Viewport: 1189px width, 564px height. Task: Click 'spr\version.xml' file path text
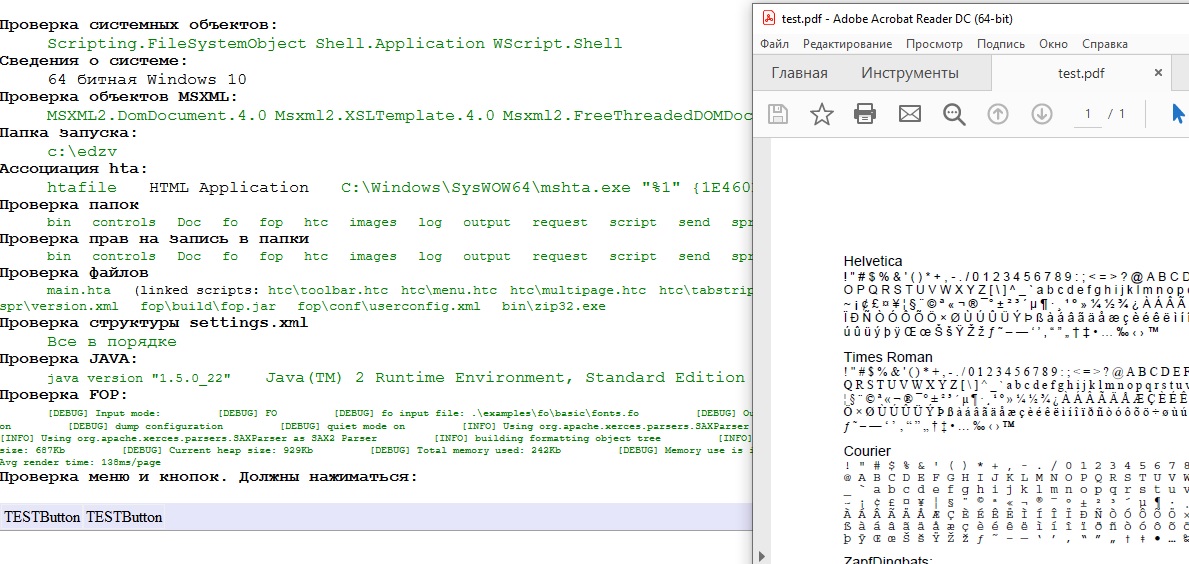[59, 307]
